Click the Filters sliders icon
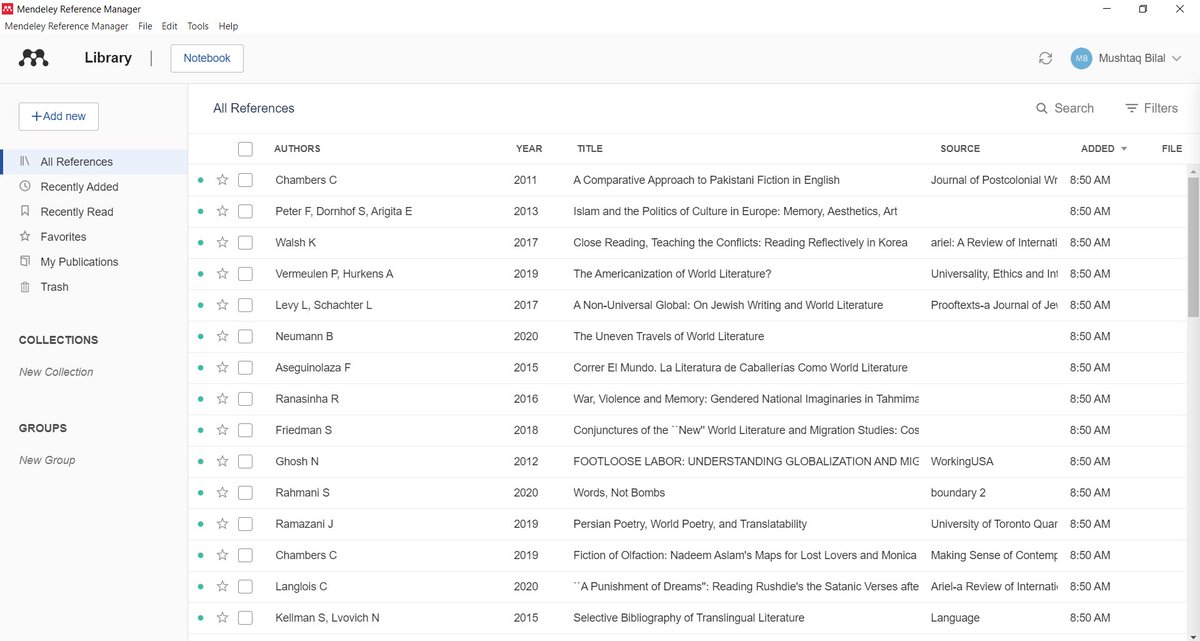Image resolution: width=1200 pixels, height=641 pixels. point(1132,108)
